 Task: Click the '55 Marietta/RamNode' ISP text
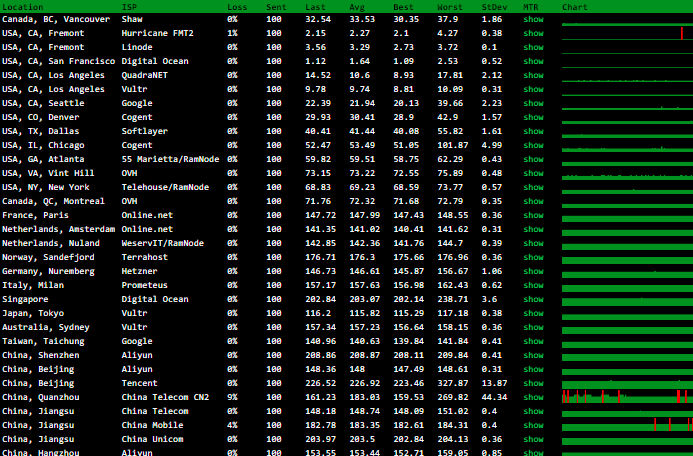click(x=171, y=159)
